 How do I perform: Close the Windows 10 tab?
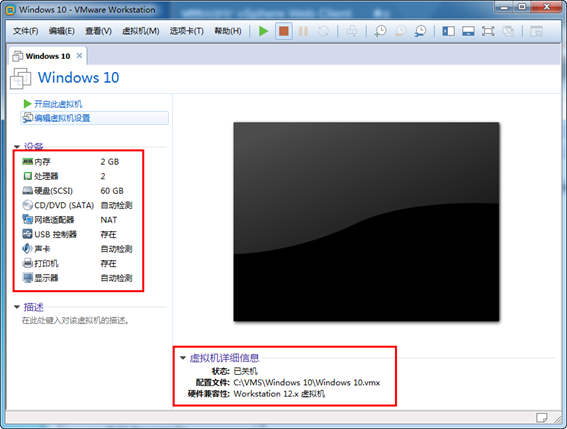tap(79, 56)
